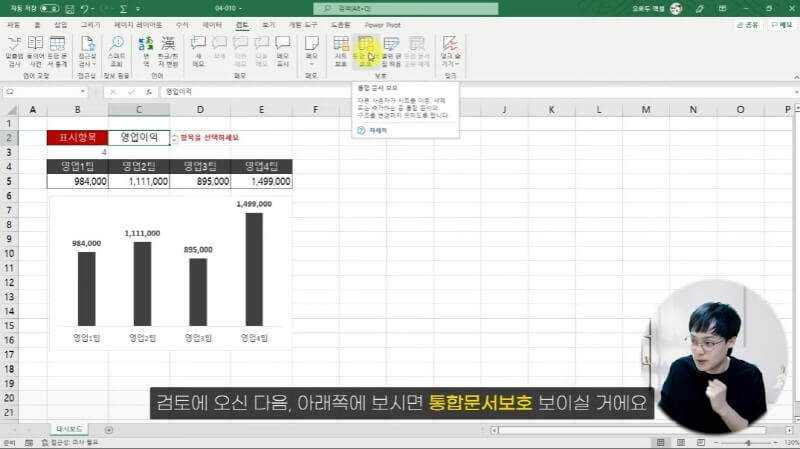
Task: Switch to the Developer tab
Action: [303, 25]
